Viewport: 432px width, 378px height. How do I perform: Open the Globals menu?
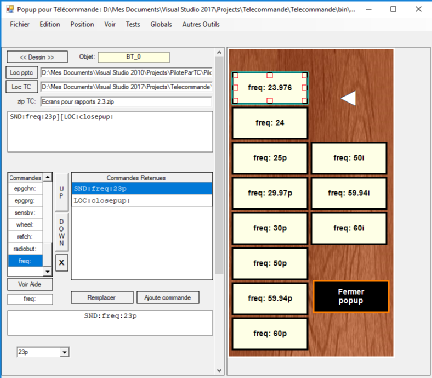point(161,24)
